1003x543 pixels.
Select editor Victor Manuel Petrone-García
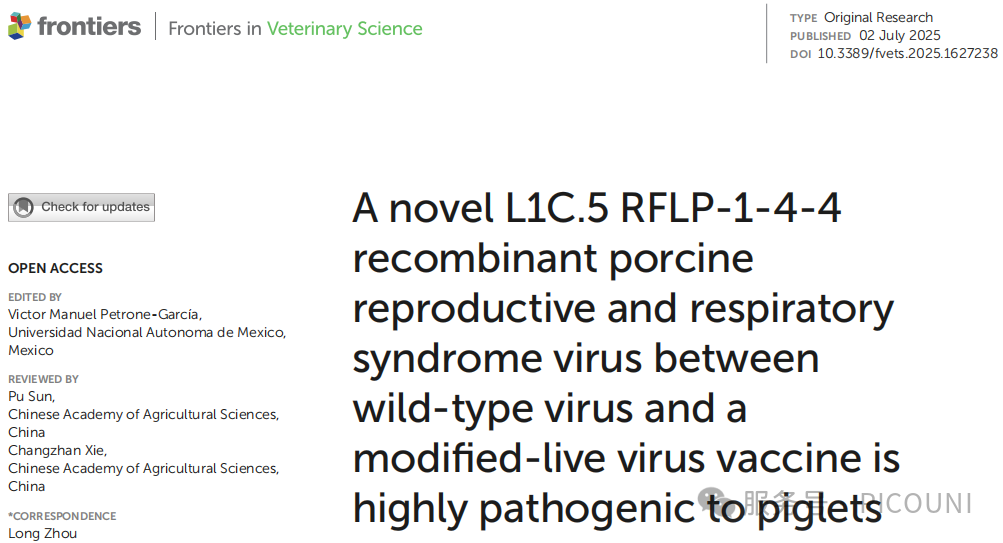105,314
